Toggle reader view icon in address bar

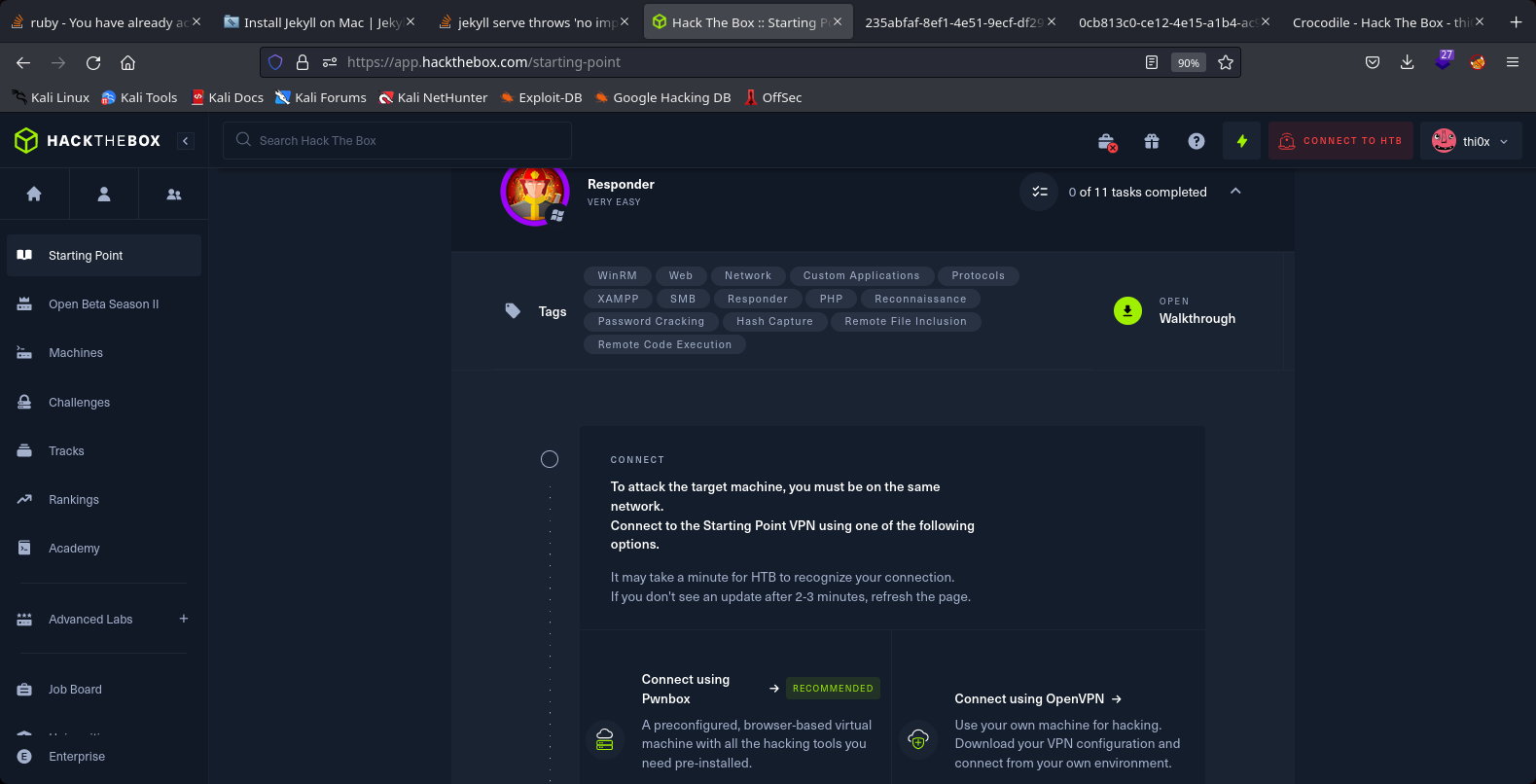click(1152, 62)
